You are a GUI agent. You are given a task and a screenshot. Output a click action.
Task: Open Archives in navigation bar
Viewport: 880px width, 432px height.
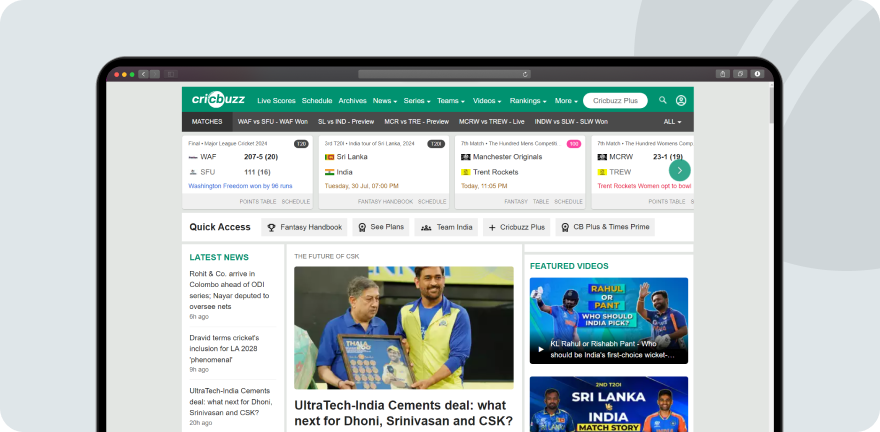[352, 100]
